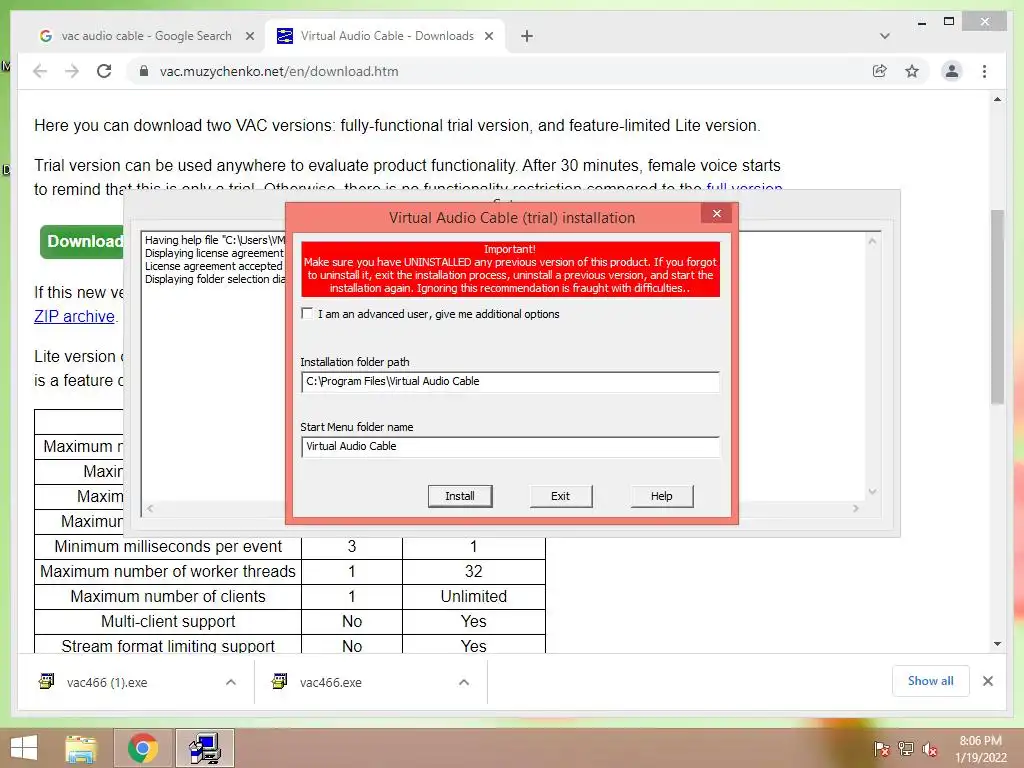
Task: Open the Windows Start button
Action: [24, 748]
